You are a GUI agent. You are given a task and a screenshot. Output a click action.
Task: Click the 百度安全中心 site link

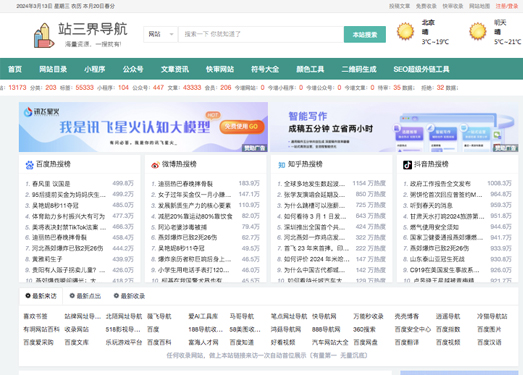[413, 330]
